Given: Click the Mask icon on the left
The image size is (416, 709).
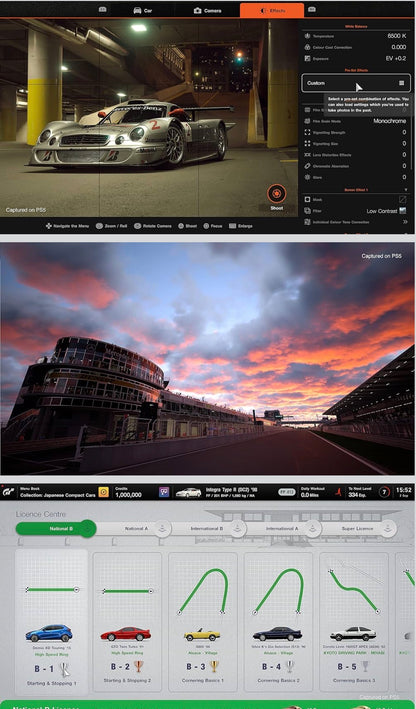Looking at the screenshot, I should coord(307,199).
